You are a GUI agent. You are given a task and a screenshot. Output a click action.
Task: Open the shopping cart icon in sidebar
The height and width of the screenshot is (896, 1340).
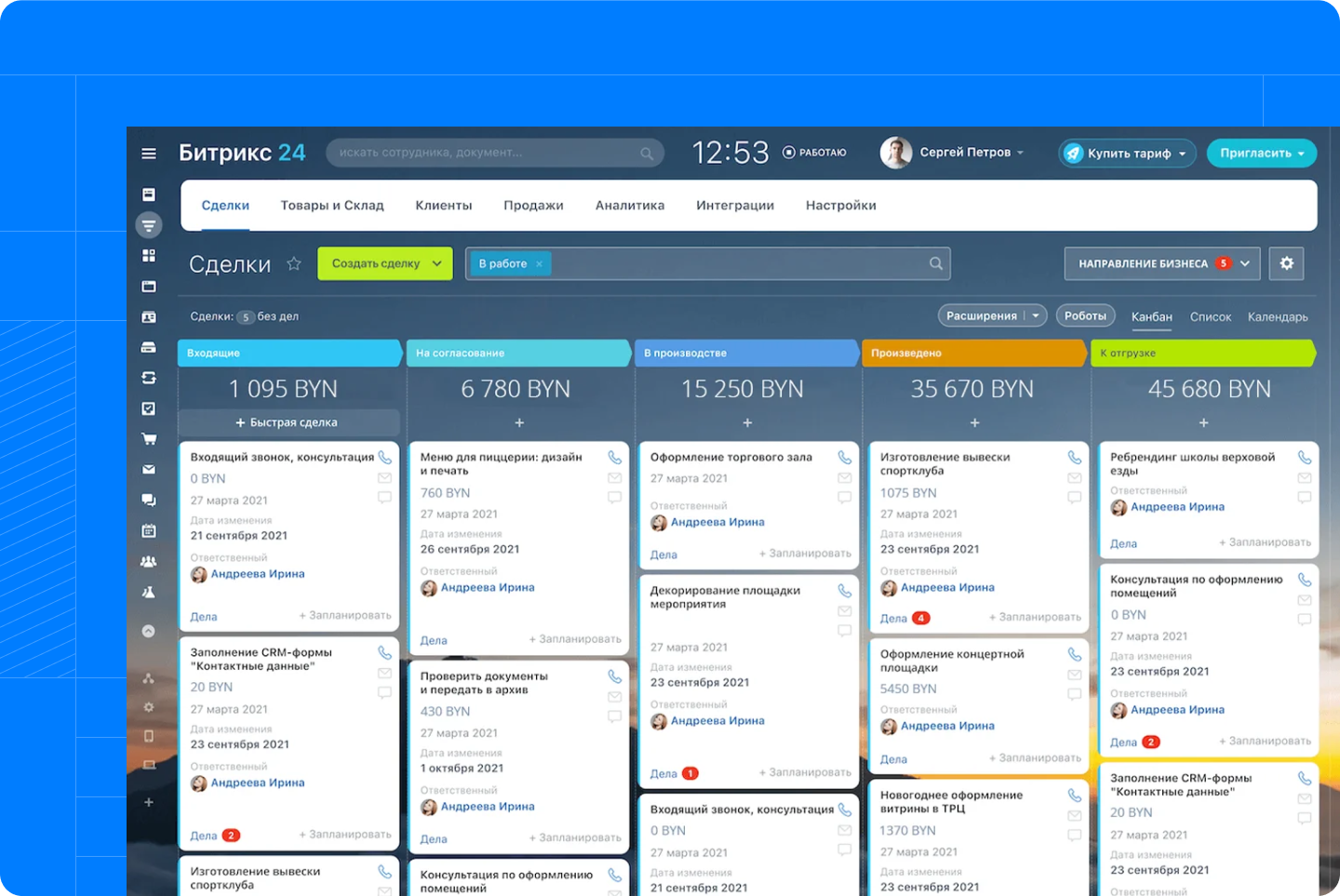point(149,439)
